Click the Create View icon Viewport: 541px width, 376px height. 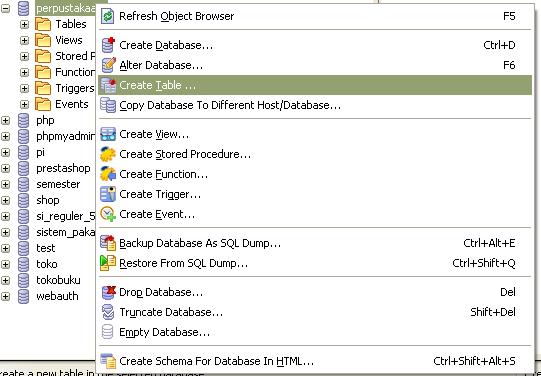(108, 134)
